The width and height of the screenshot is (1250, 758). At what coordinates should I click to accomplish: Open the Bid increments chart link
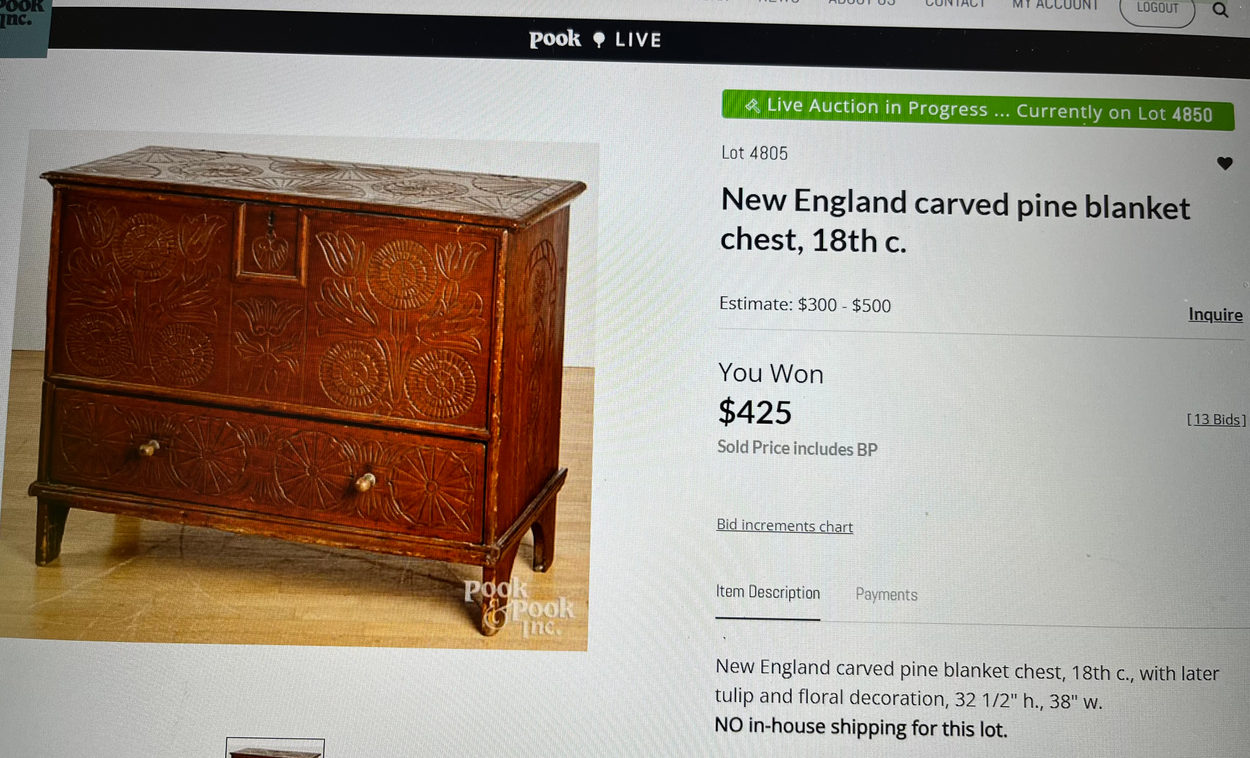(785, 526)
